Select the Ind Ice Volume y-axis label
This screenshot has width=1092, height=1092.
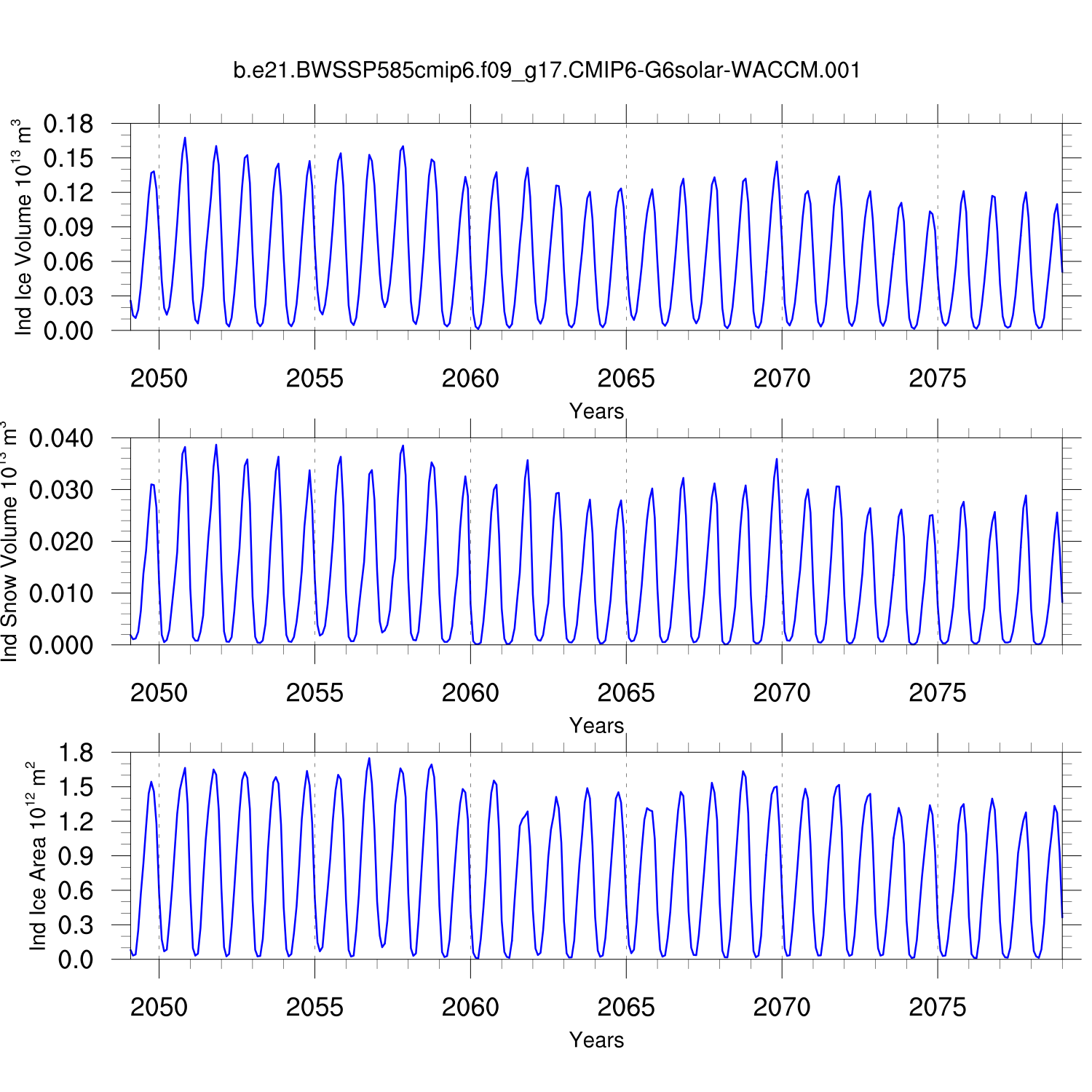click(x=23, y=227)
